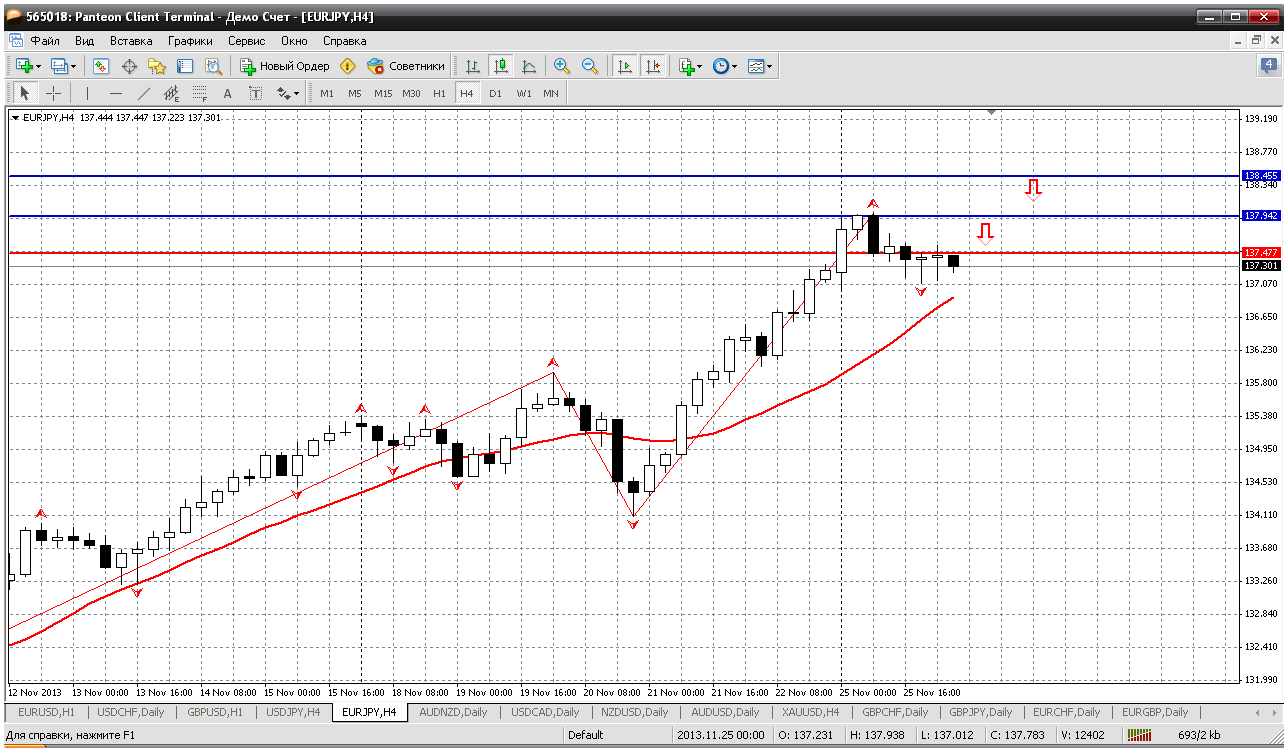
Task: Open the Data Window crosshair-target icon
Action: click(129, 66)
